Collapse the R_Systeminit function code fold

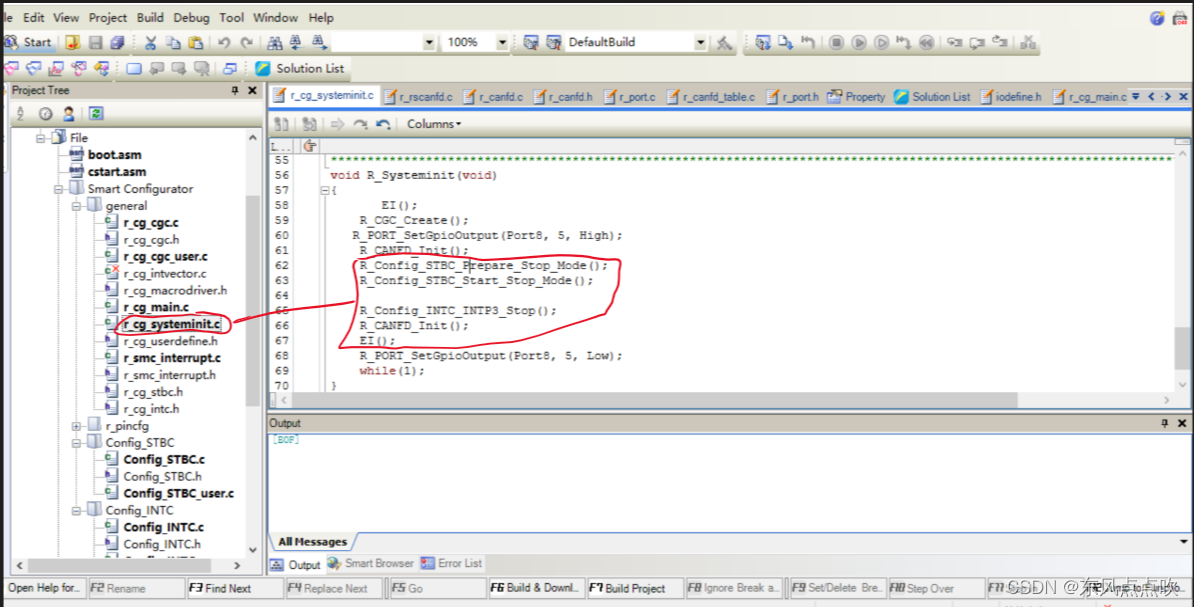tap(324, 190)
